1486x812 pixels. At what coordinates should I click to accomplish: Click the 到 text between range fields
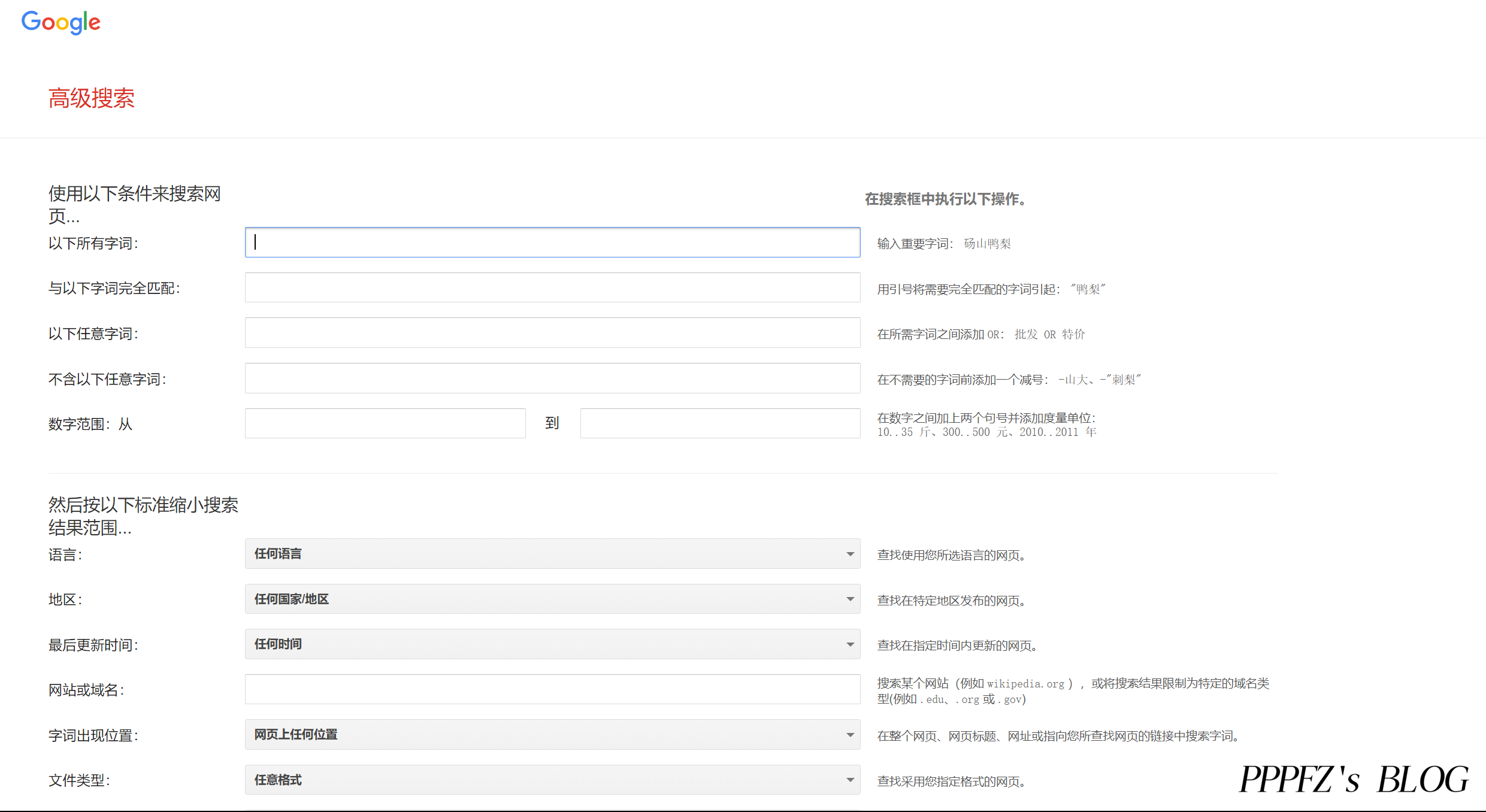coord(552,423)
